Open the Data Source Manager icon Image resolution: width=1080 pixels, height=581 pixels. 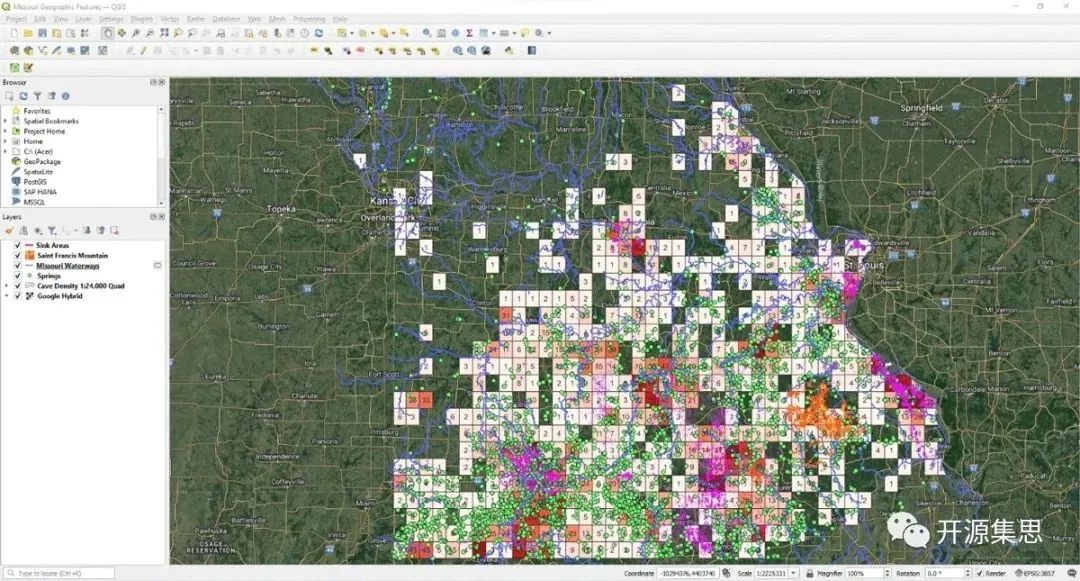point(14,51)
